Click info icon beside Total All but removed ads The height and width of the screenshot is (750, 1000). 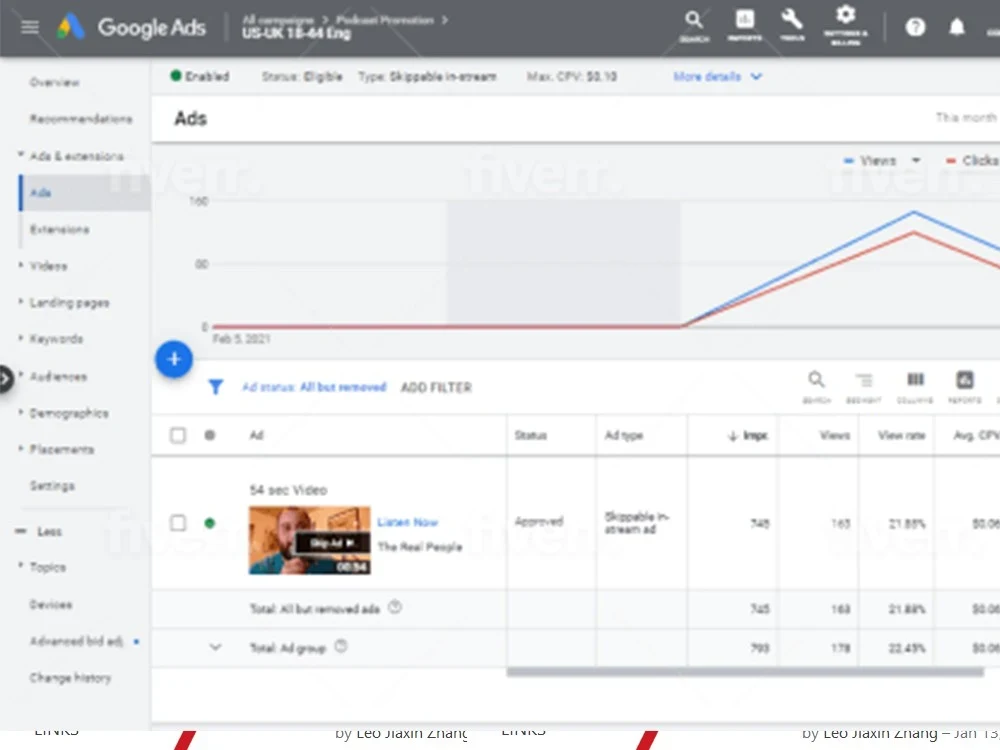coord(395,607)
